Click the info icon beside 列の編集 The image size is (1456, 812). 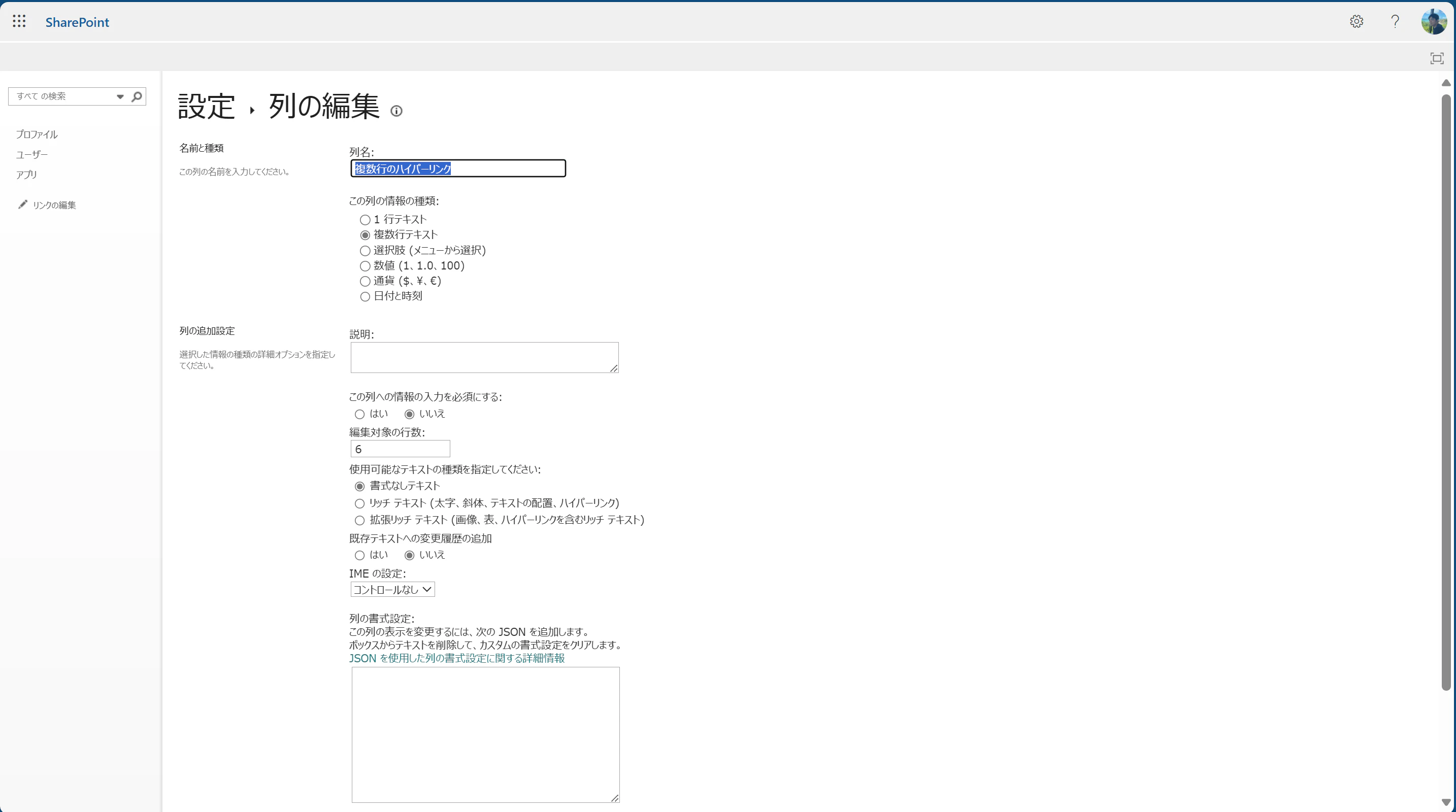pos(396,111)
